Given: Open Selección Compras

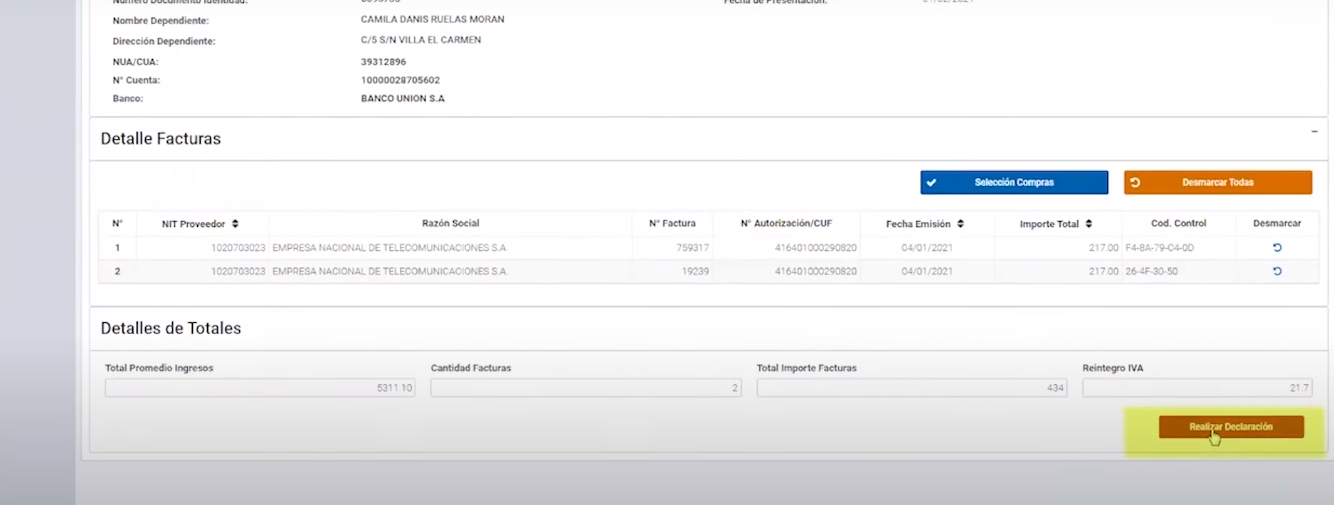Looking at the screenshot, I should (1014, 183).
